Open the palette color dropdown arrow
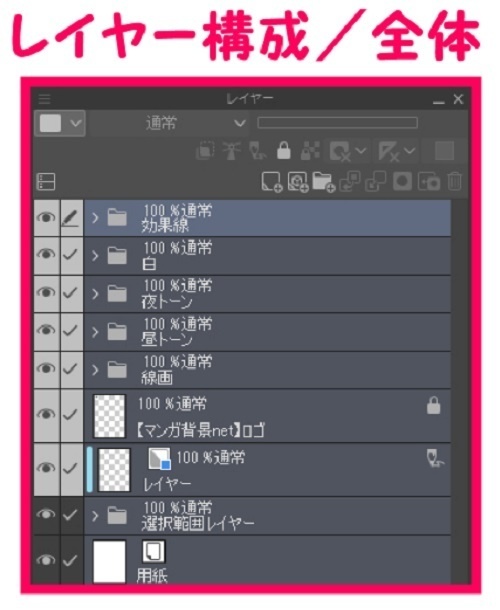The width and height of the screenshot is (500, 610). (75, 123)
